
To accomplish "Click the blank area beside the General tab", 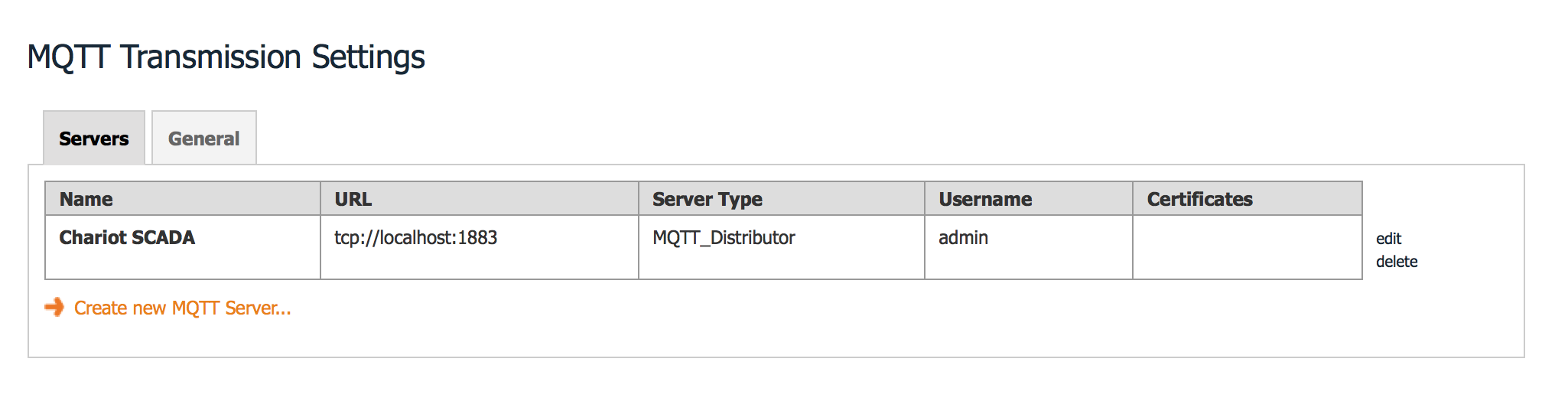I will point(887,138).
